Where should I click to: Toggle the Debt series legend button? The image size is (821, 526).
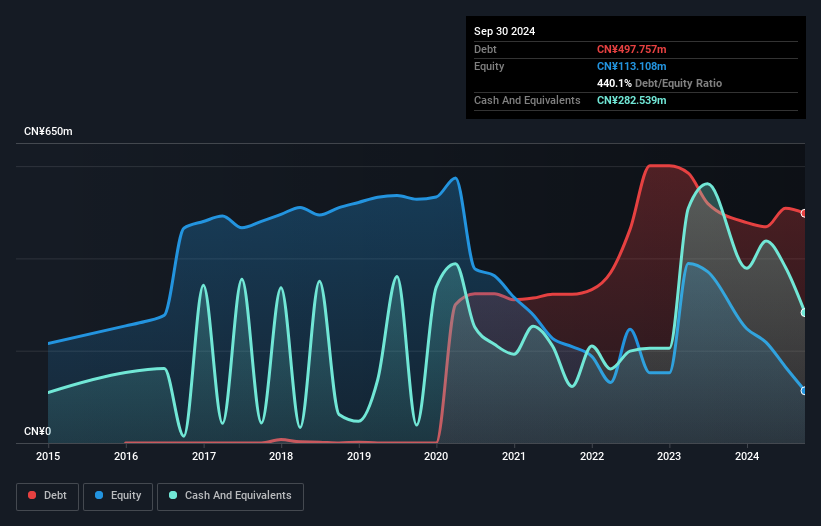pos(48,496)
